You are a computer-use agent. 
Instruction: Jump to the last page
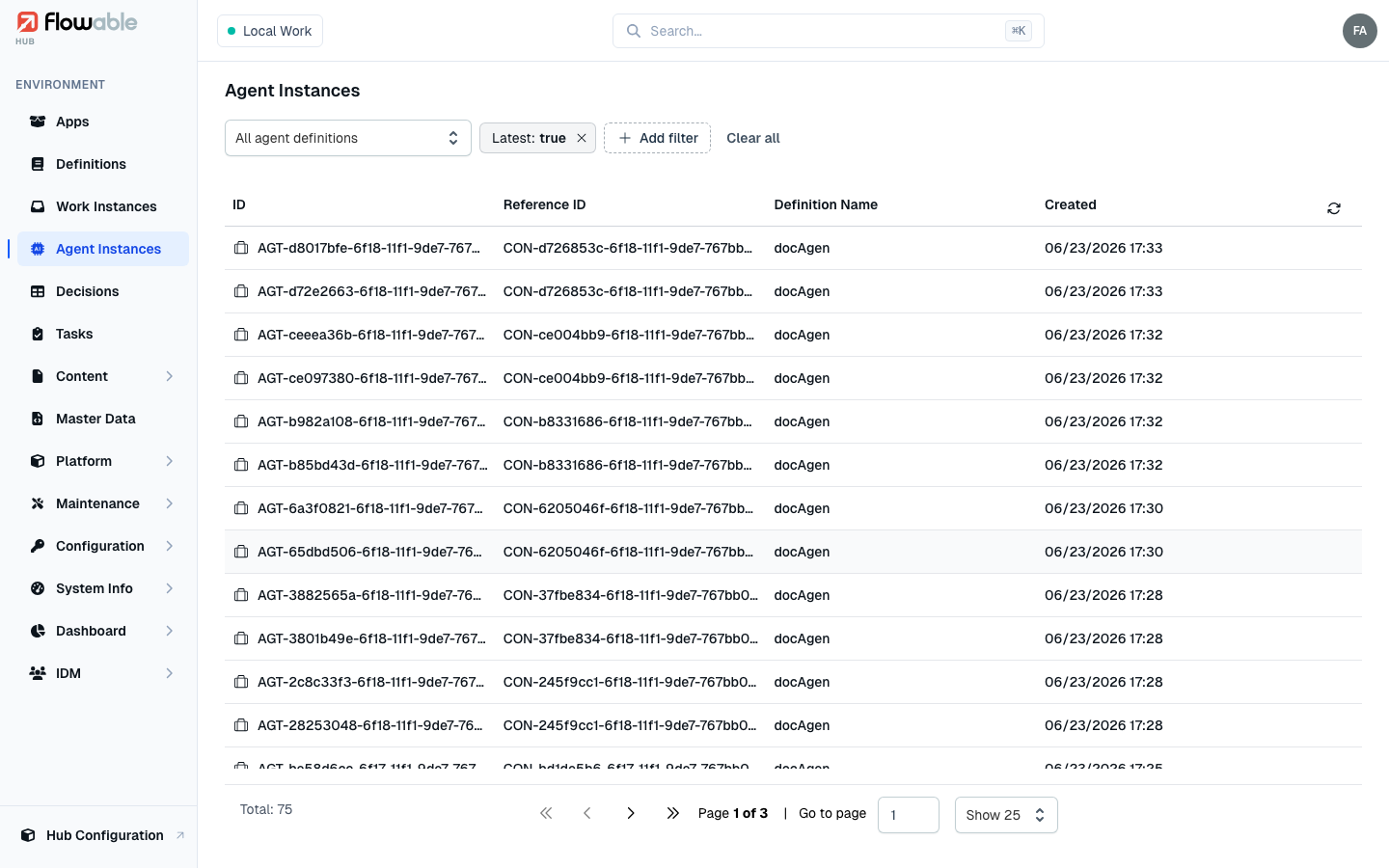point(672,813)
